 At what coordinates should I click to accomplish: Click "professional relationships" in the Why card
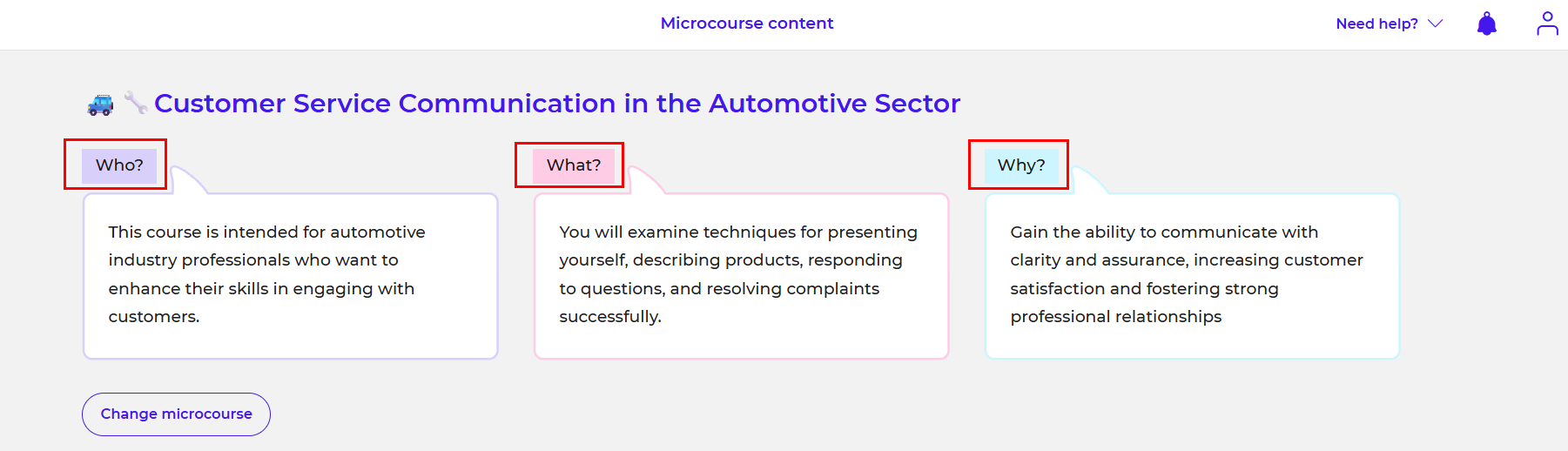click(1116, 317)
